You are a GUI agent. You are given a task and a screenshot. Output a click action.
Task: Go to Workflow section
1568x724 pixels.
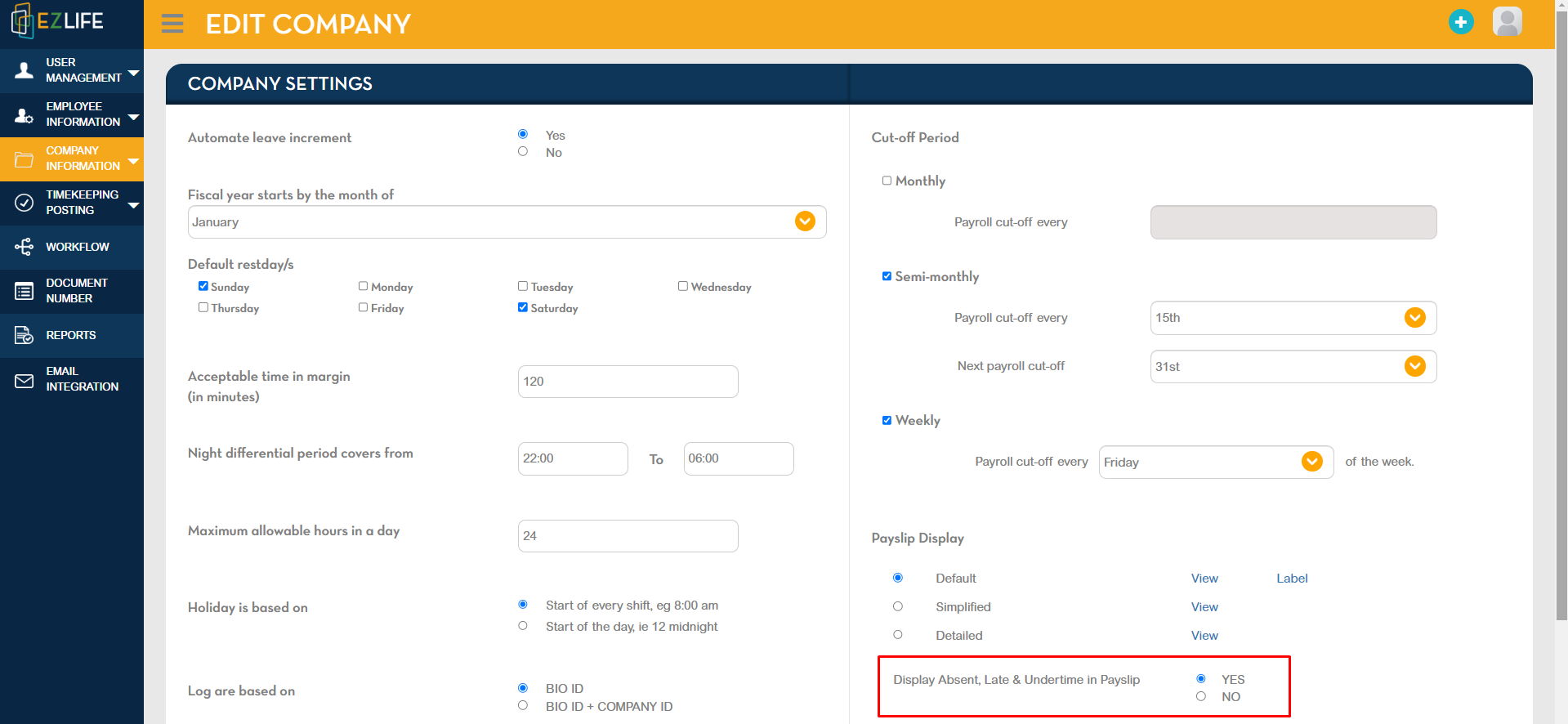tap(72, 247)
